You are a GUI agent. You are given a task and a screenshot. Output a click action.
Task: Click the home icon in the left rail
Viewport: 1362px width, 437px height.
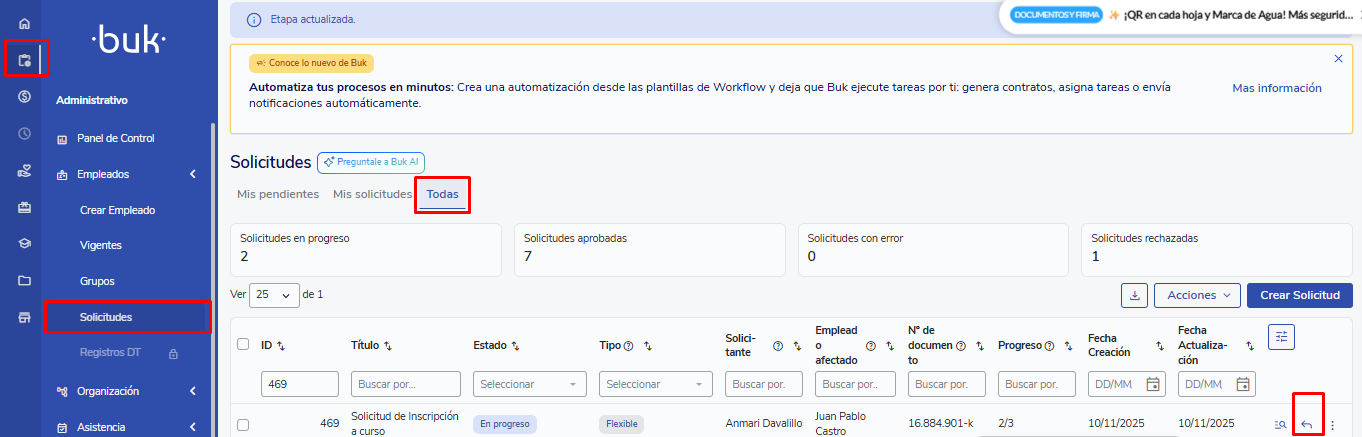24,23
